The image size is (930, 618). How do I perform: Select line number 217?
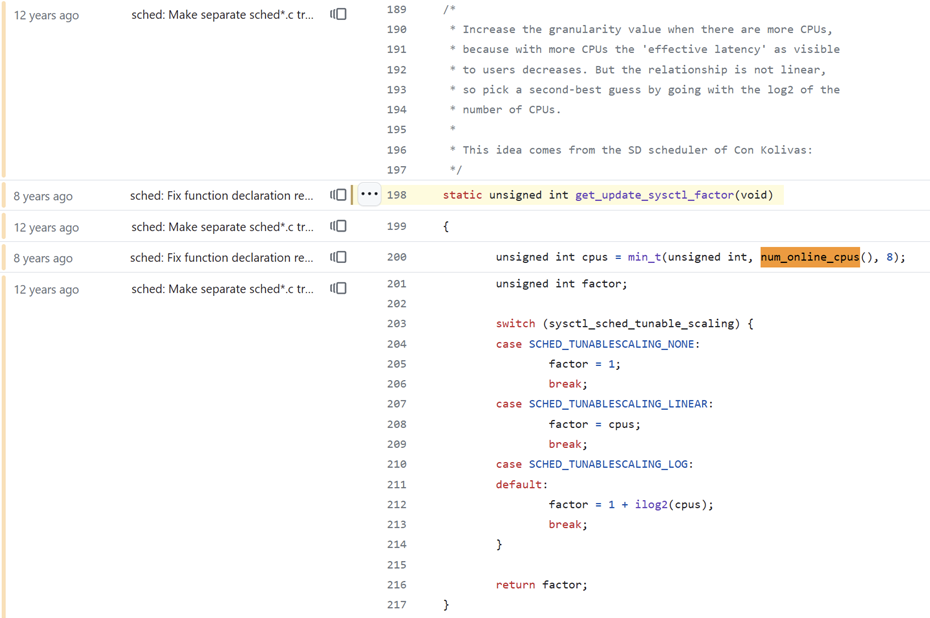point(396,604)
